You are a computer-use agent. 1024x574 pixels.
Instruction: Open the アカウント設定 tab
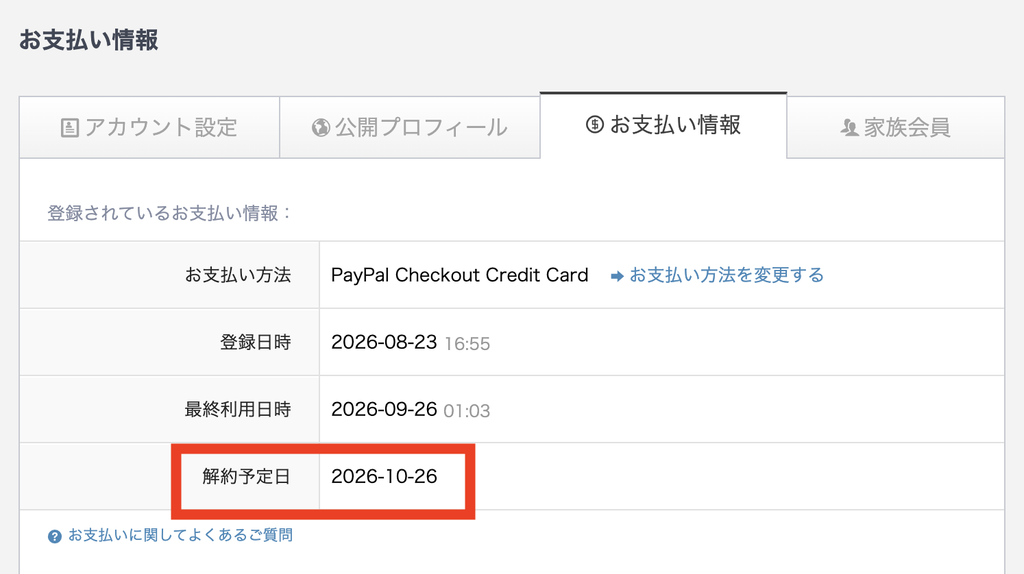pos(150,127)
